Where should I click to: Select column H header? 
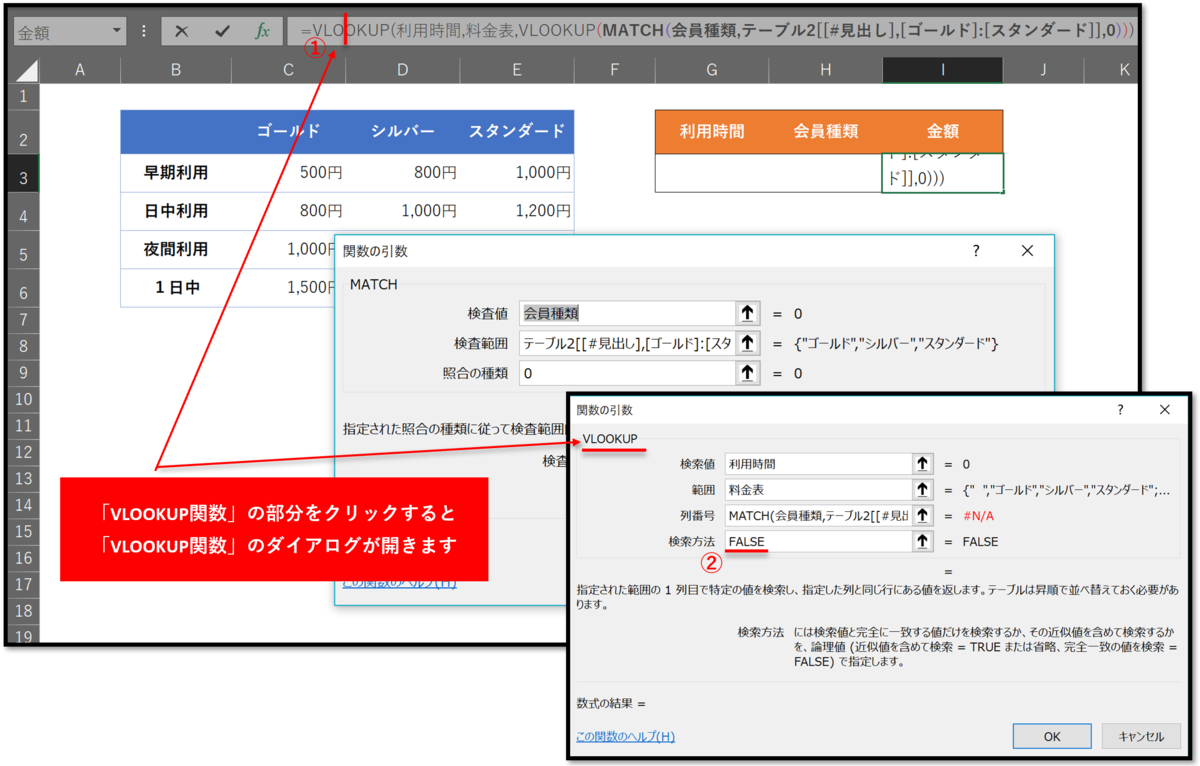tap(825, 69)
